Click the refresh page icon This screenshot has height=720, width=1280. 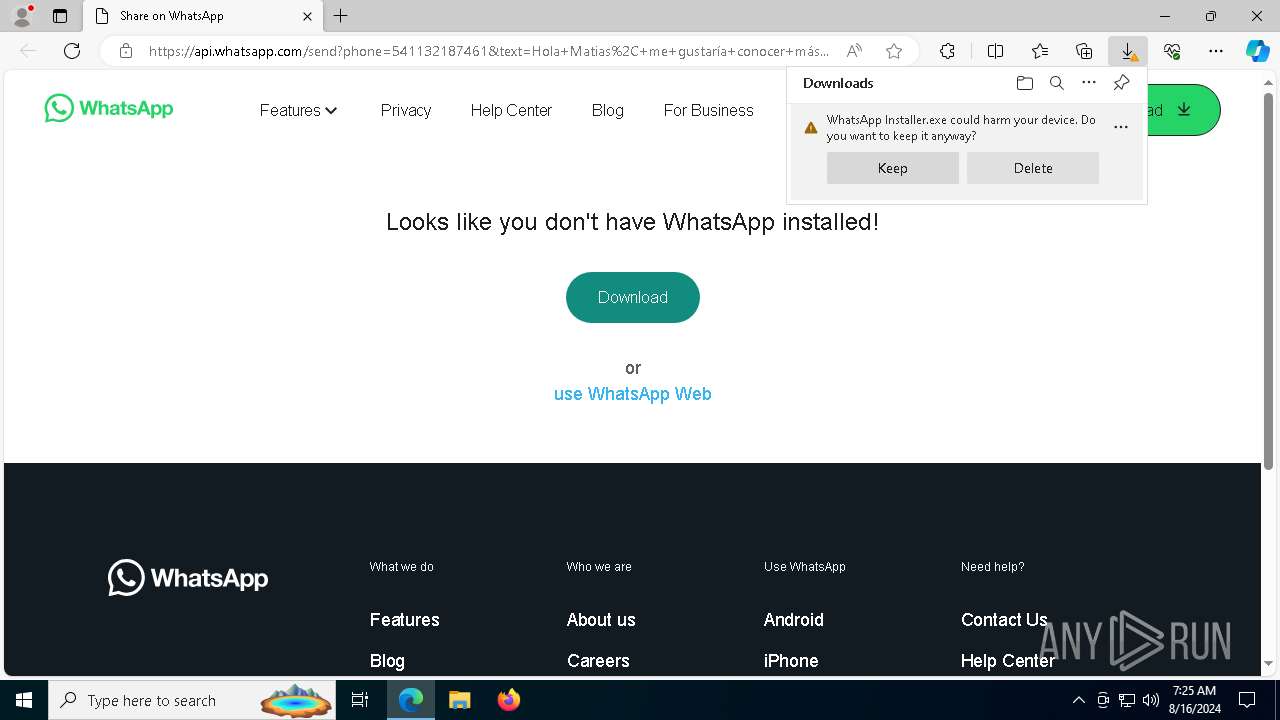coord(72,51)
